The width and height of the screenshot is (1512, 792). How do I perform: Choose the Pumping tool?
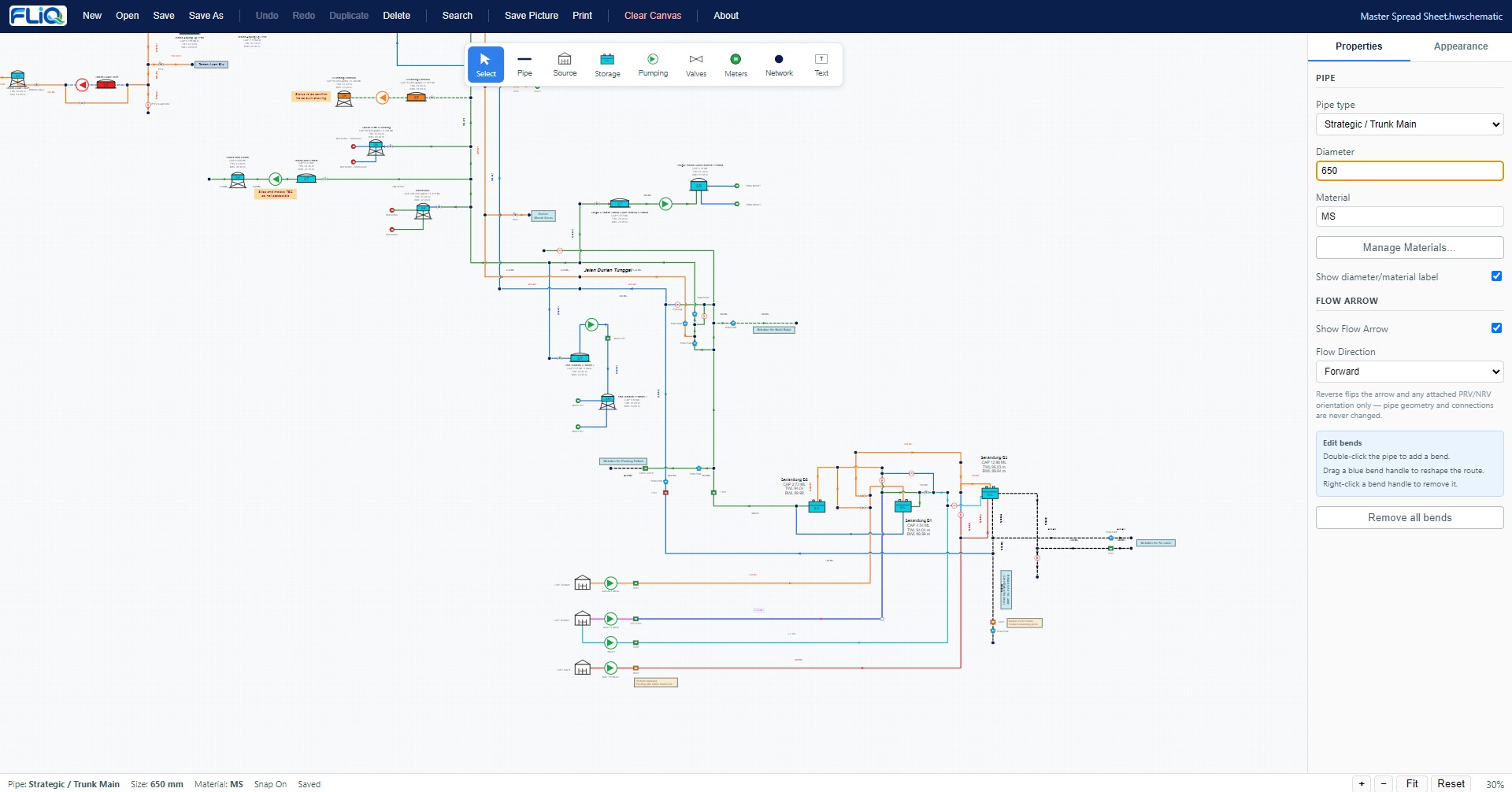[653, 65]
